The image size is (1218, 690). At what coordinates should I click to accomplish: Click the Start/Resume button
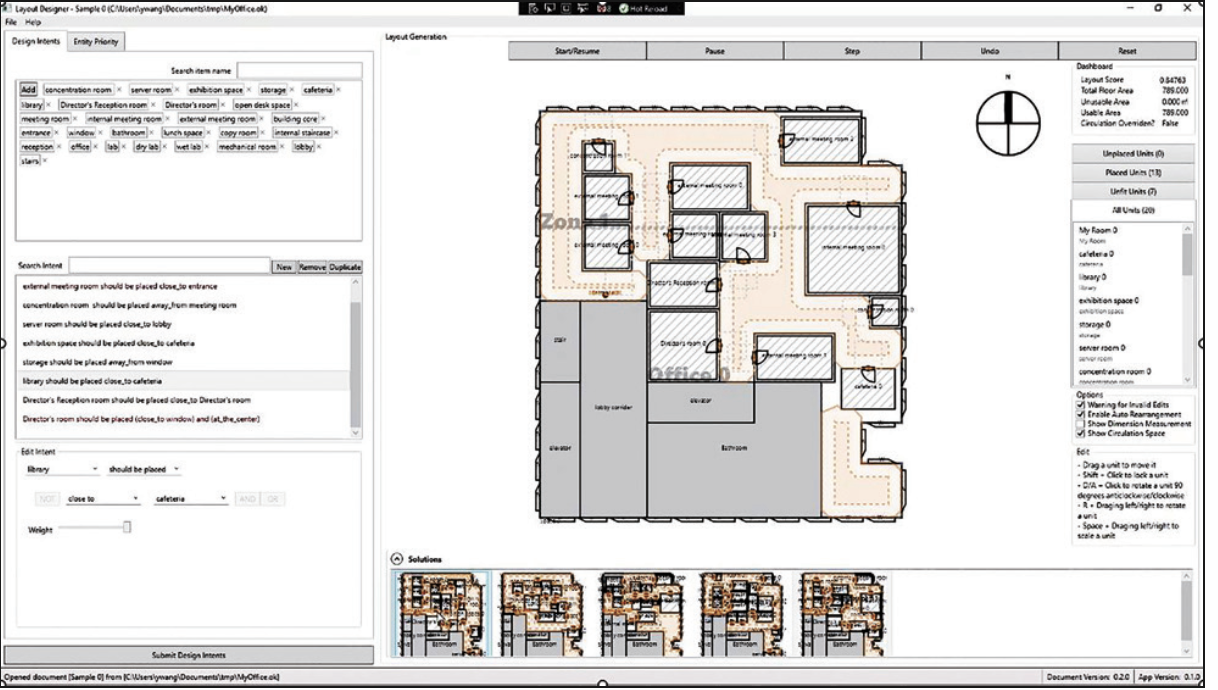coord(577,51)
